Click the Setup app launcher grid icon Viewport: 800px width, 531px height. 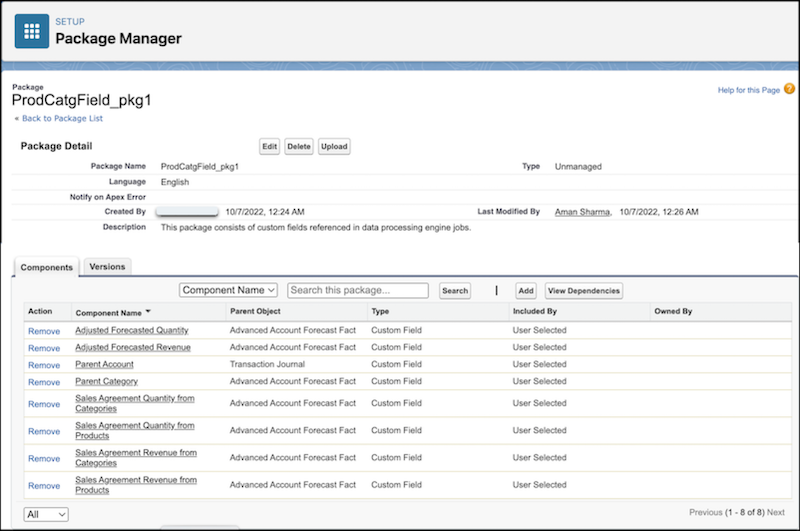(32, 31)
